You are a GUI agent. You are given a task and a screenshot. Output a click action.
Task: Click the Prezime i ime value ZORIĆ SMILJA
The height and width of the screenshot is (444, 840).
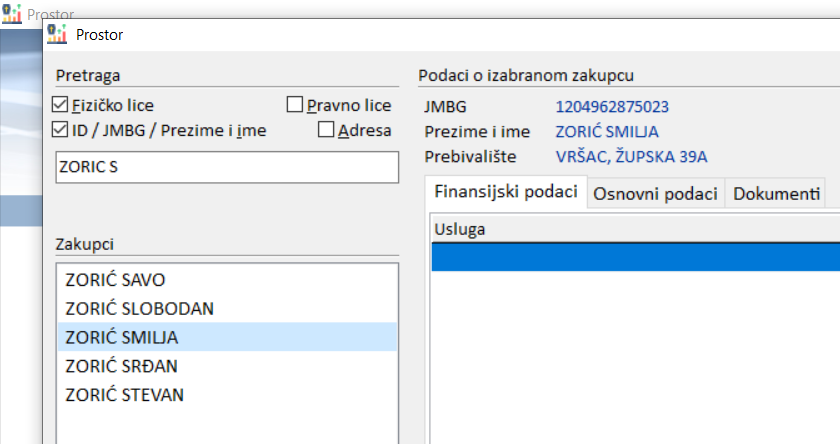click(607, 131)
